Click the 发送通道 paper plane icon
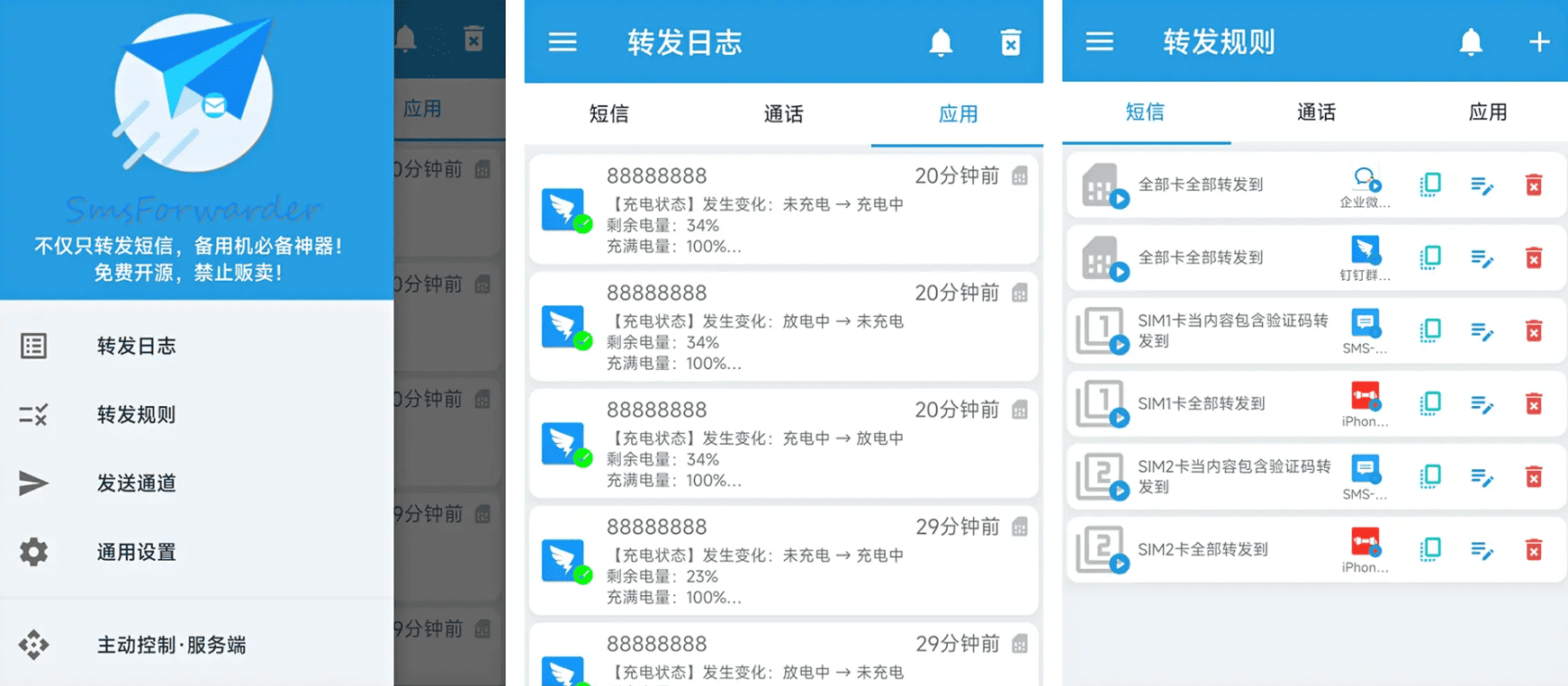This screenshot has height=686, width=1568. [33, 483]
